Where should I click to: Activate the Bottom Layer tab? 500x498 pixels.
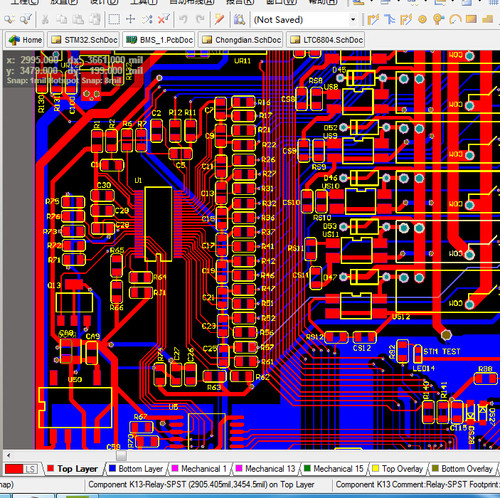coord(136,469)
